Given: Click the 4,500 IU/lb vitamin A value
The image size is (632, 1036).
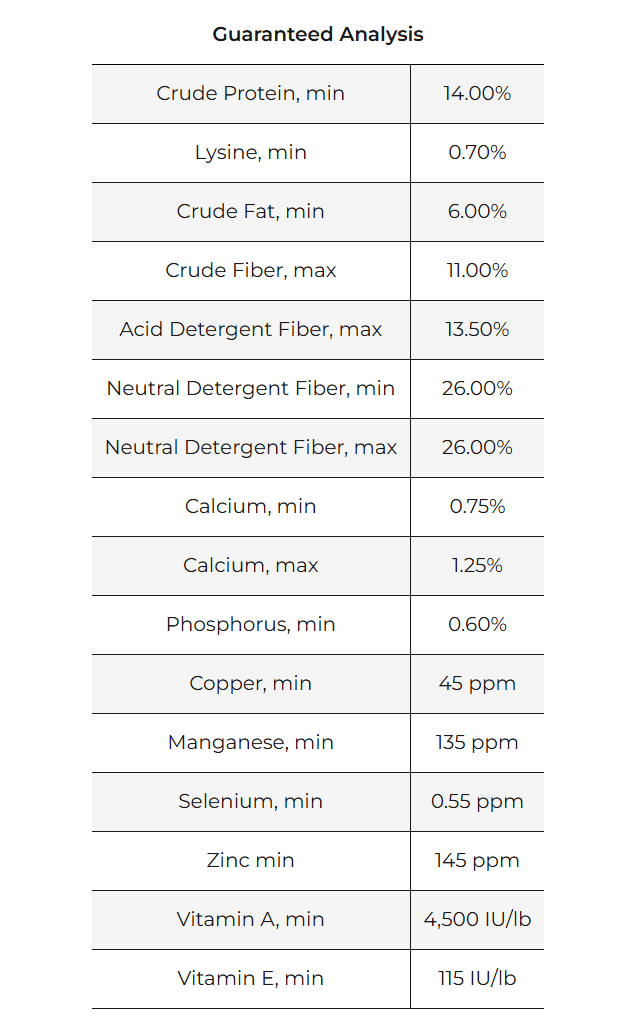Looking at the screenshot, I should click(477, 919).
